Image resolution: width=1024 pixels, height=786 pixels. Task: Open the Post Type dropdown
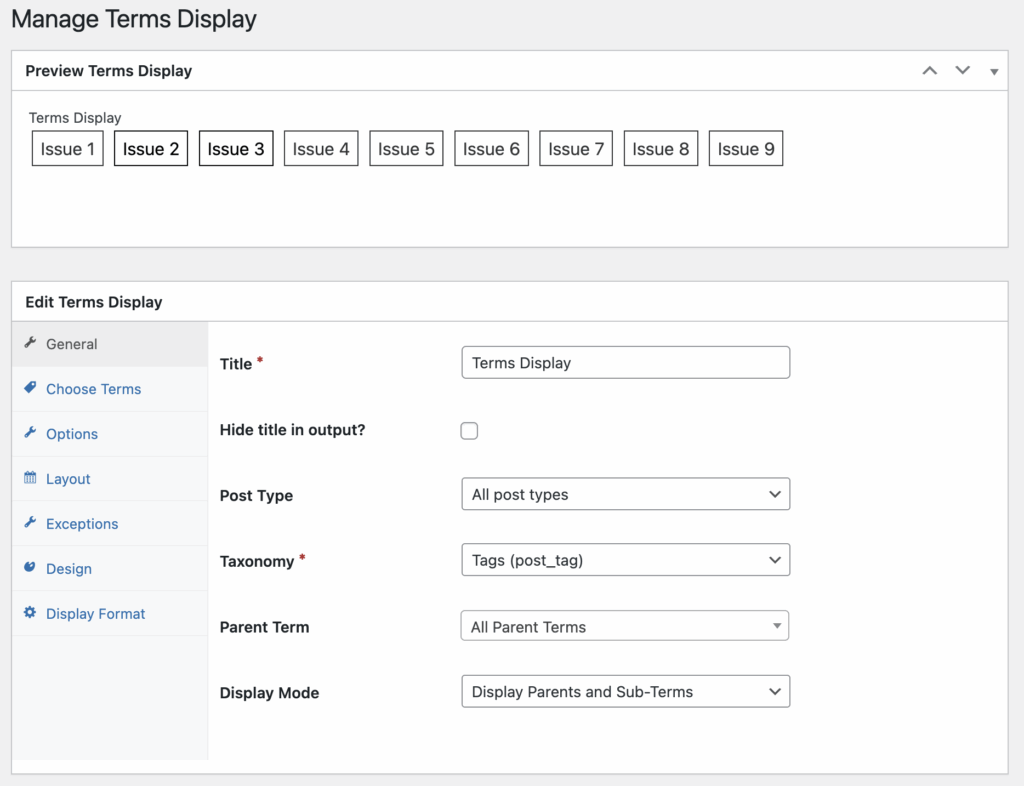pos(625,494)
